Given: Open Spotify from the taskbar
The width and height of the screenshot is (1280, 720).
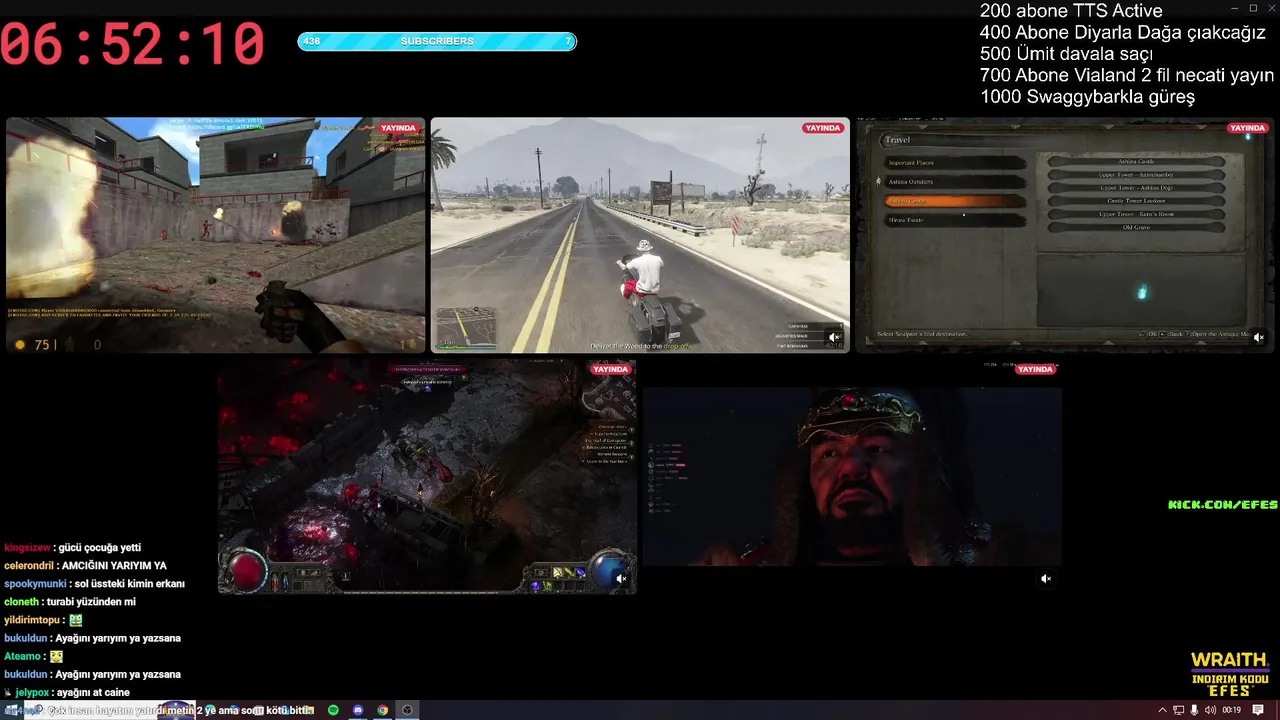Looking at the screenshot, I should [334, 710].
